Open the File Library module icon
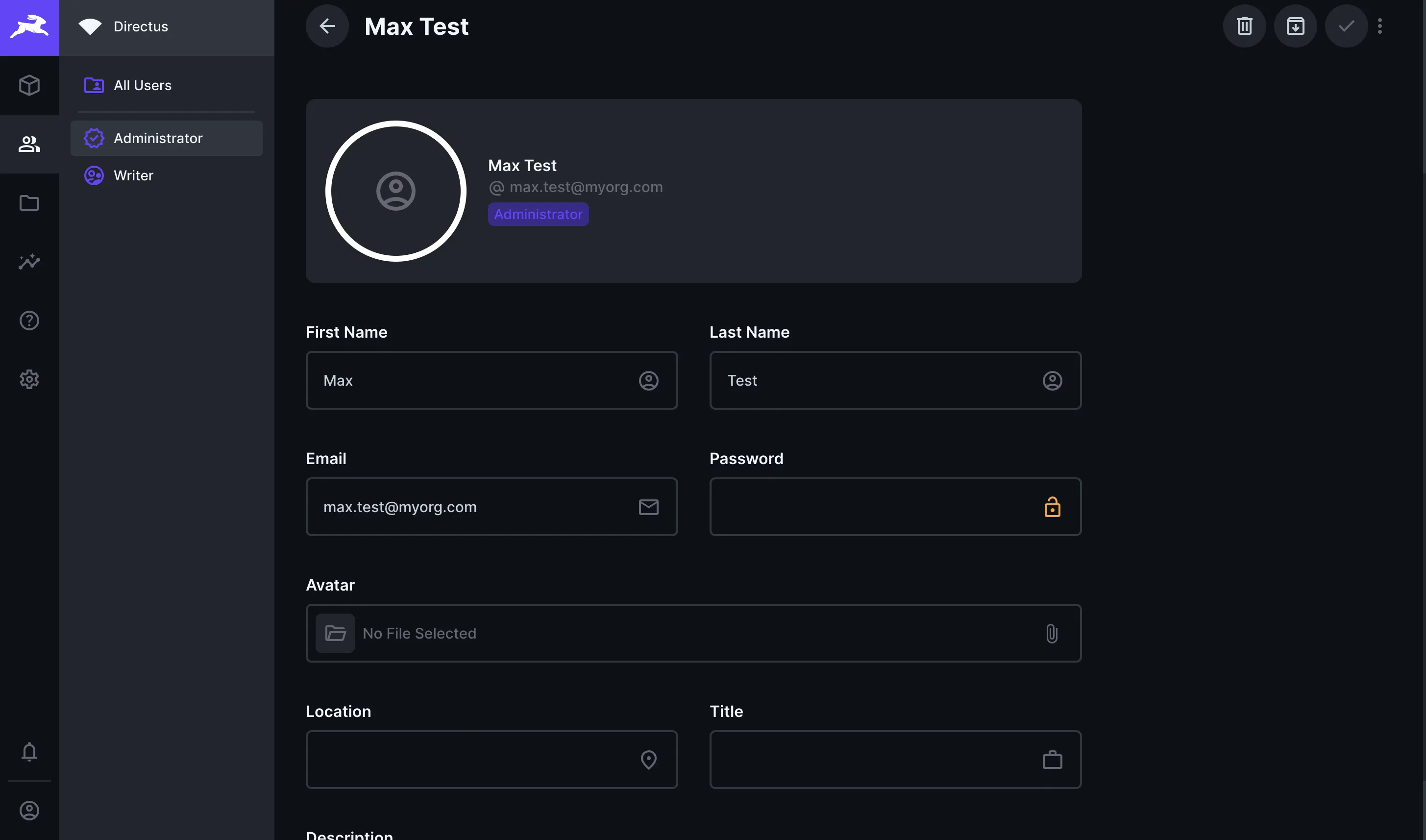Screen dimensions: 1426x840 pyautogui.click(x=29, y=202)
